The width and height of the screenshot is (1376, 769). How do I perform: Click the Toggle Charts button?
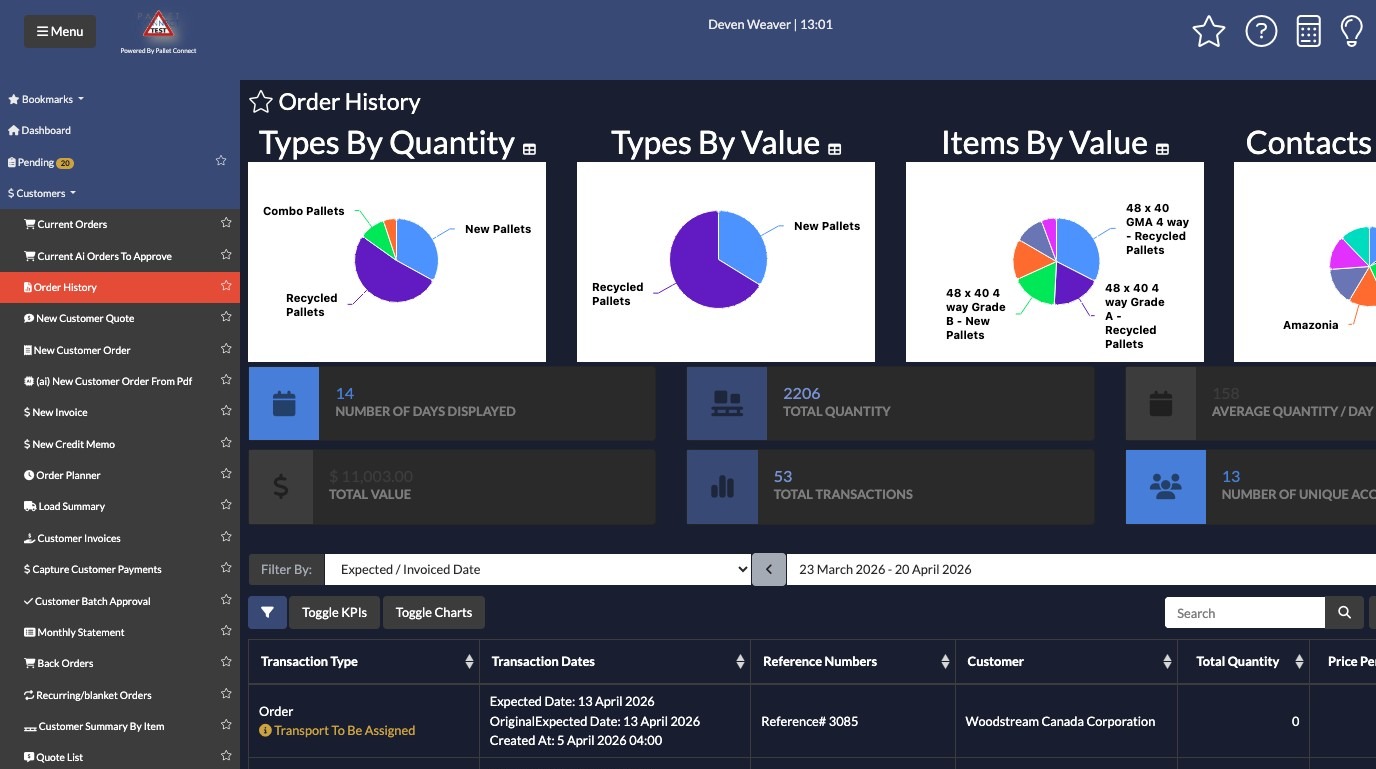coord(434,613)
